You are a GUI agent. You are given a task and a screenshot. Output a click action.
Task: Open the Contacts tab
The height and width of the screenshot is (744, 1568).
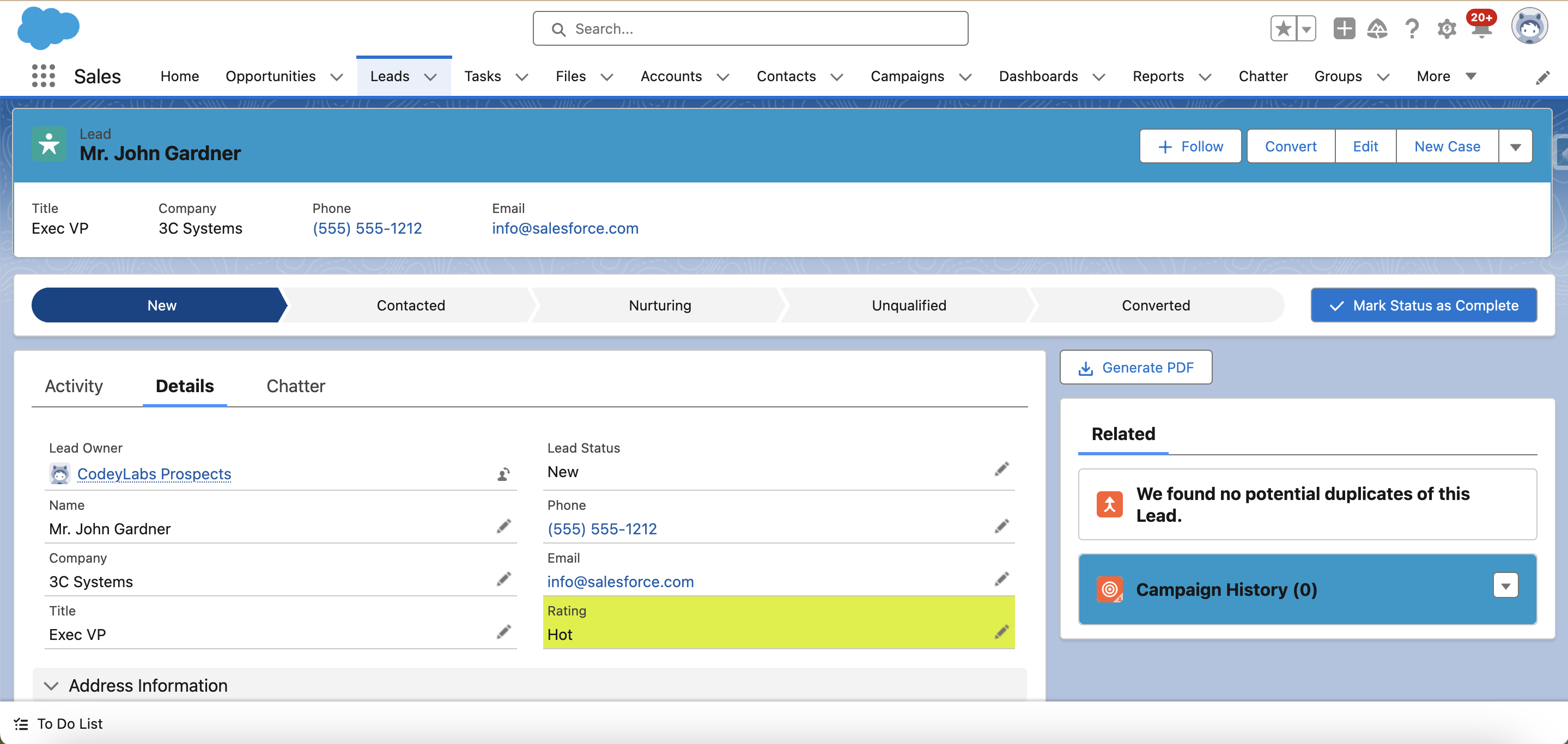tap(786, 76)
